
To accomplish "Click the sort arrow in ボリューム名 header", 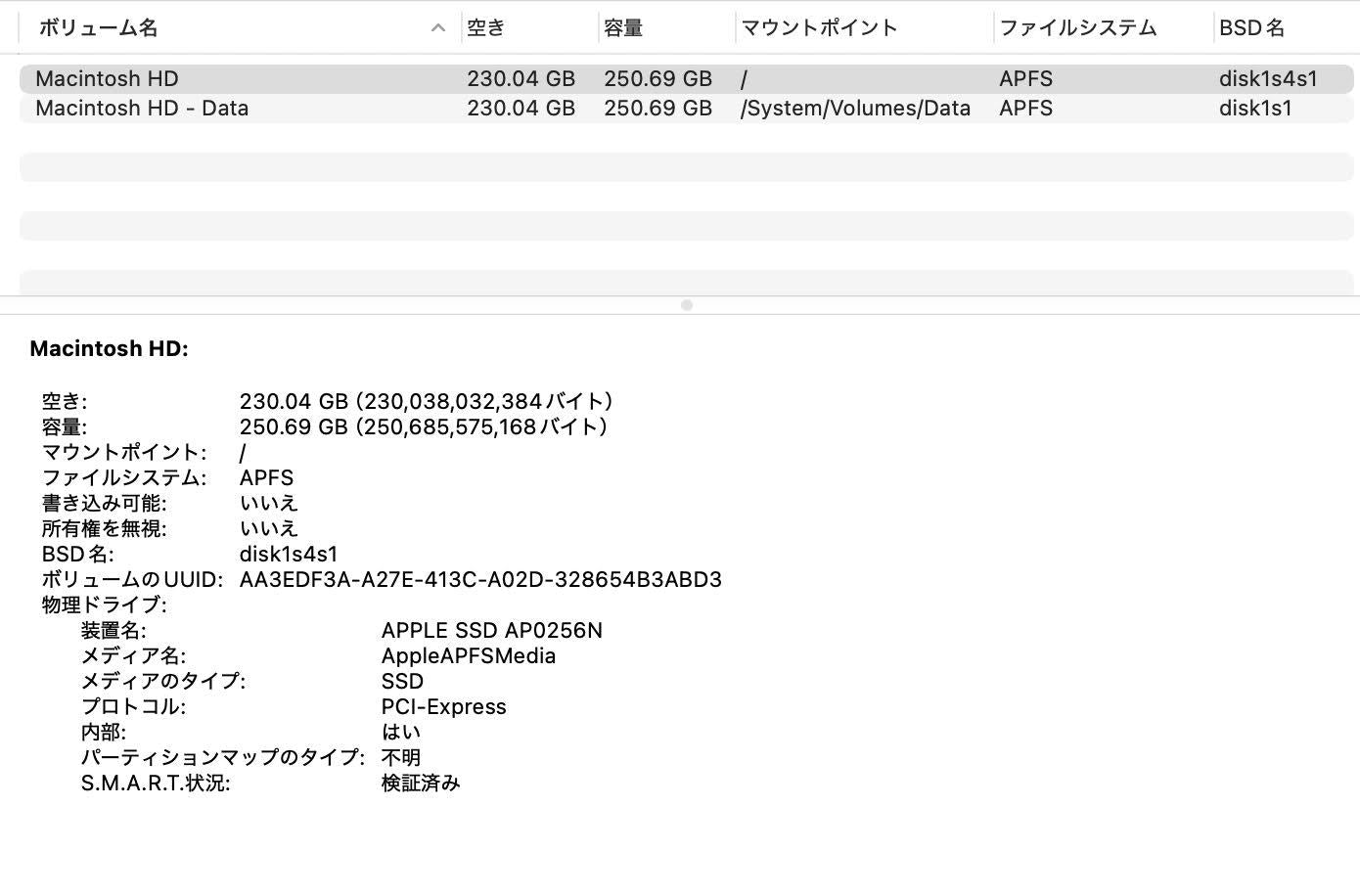I will [x=438, y=28].
